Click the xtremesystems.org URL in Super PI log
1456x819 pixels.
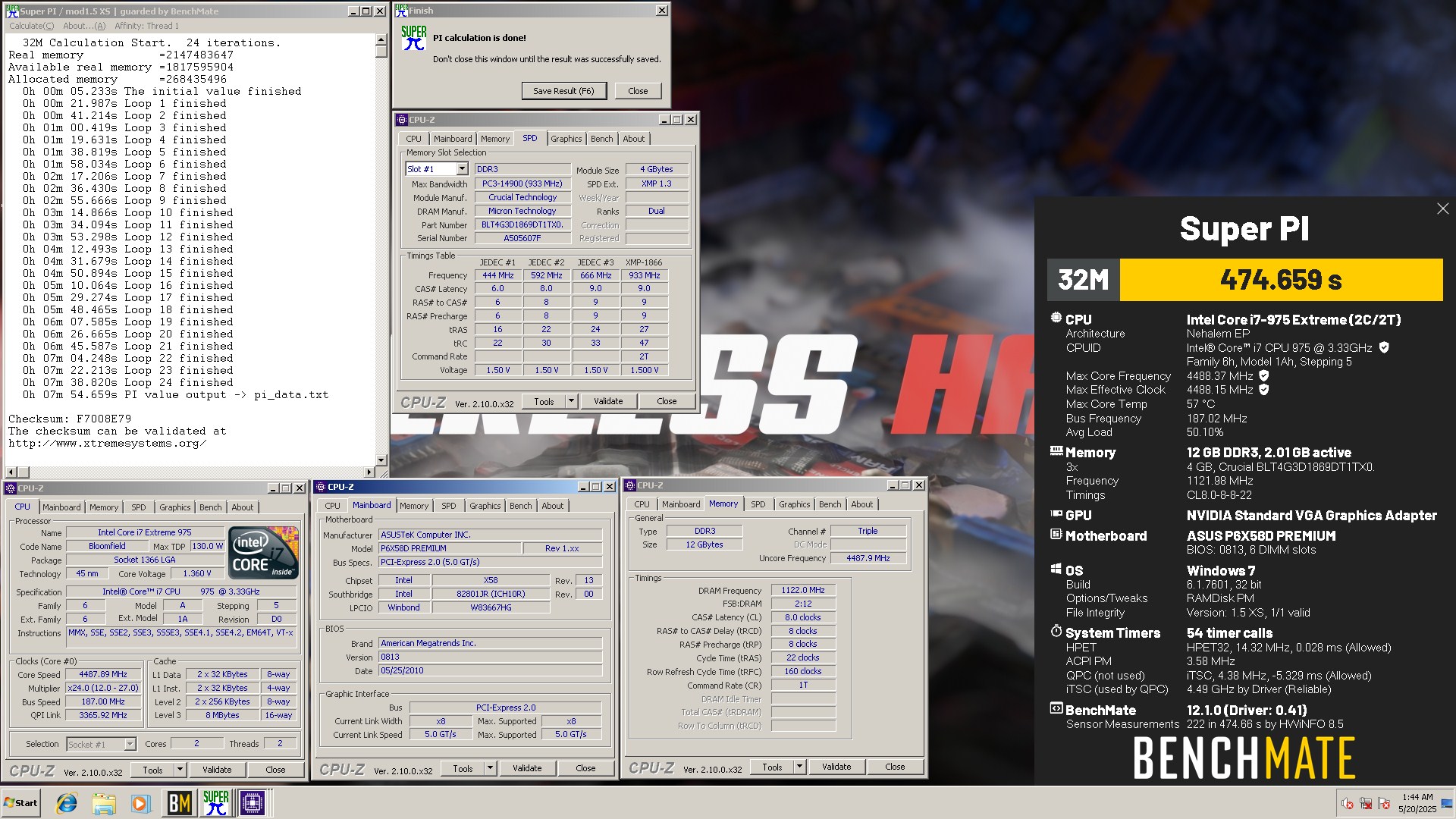coord(107,444)
